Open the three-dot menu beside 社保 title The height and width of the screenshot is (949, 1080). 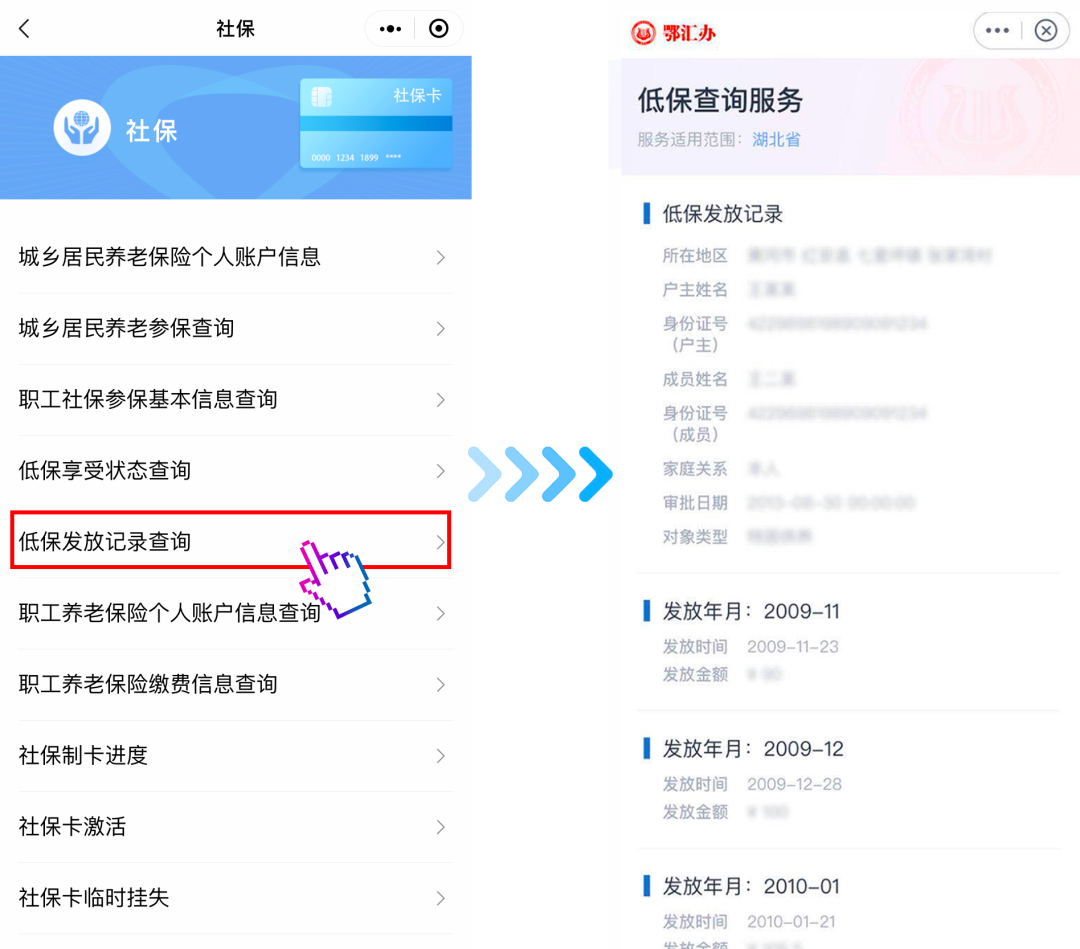tap(390, 29)
